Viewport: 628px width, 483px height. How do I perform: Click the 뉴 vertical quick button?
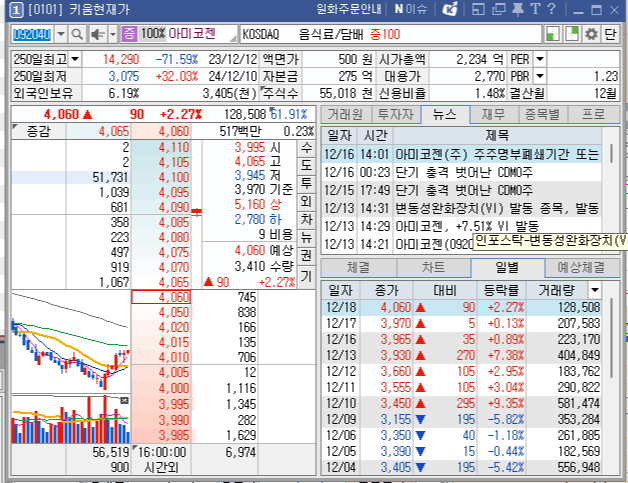coord(306,237)
